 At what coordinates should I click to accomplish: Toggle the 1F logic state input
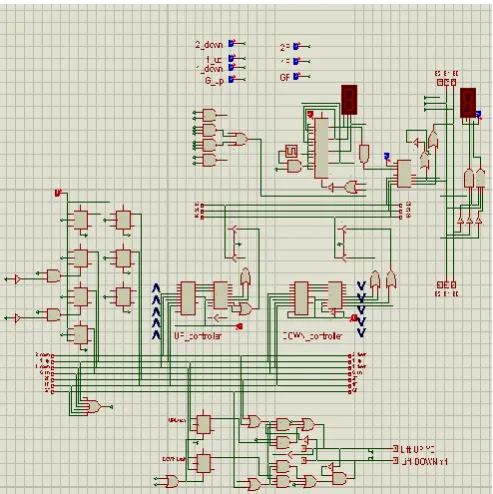click(x=296, y=61)
